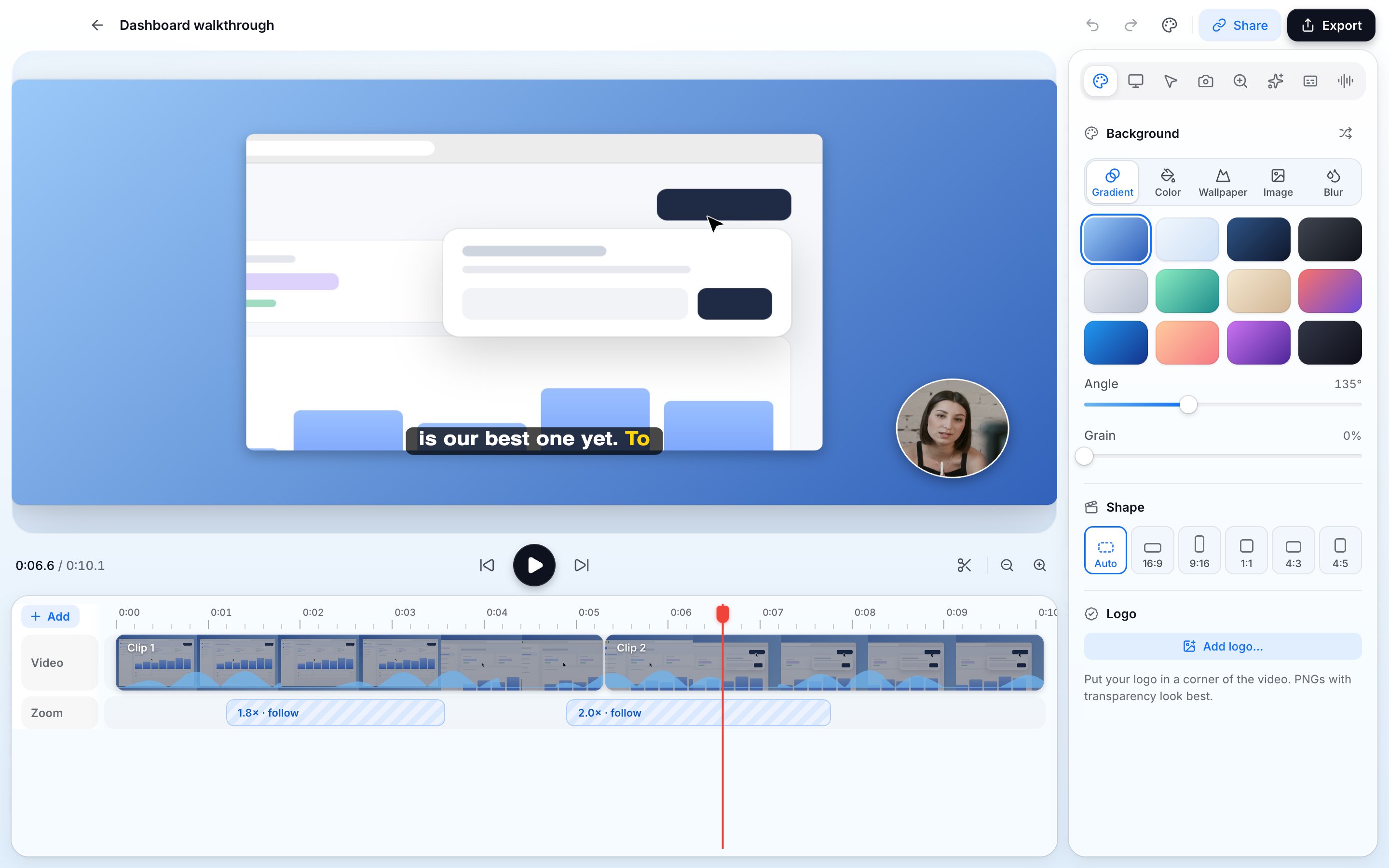Open the captions settings icon
Image resolution: width=1389 pixels, height=868 pixels.
point(1310,81)
